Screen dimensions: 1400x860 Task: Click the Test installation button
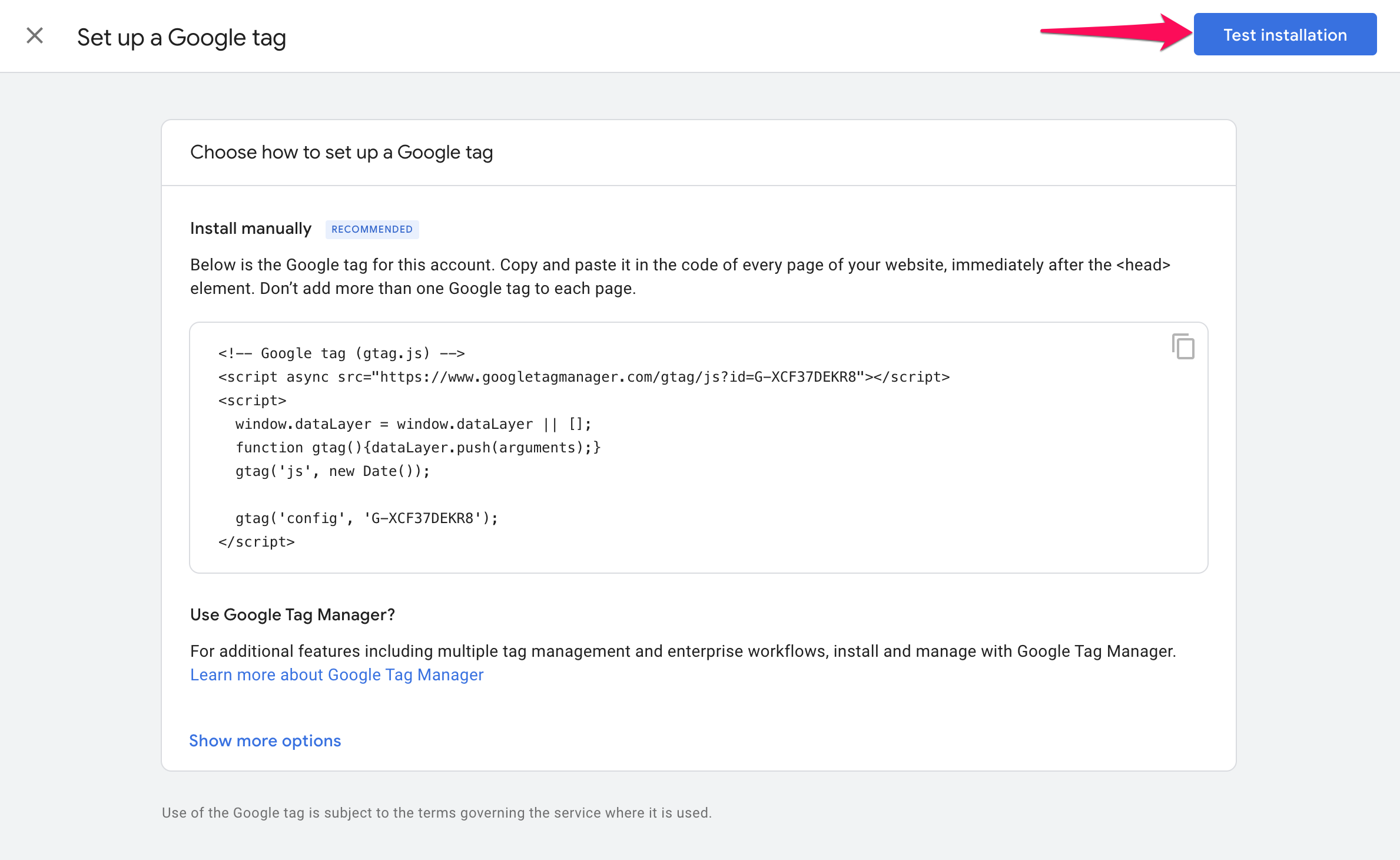pos(1285,35)
